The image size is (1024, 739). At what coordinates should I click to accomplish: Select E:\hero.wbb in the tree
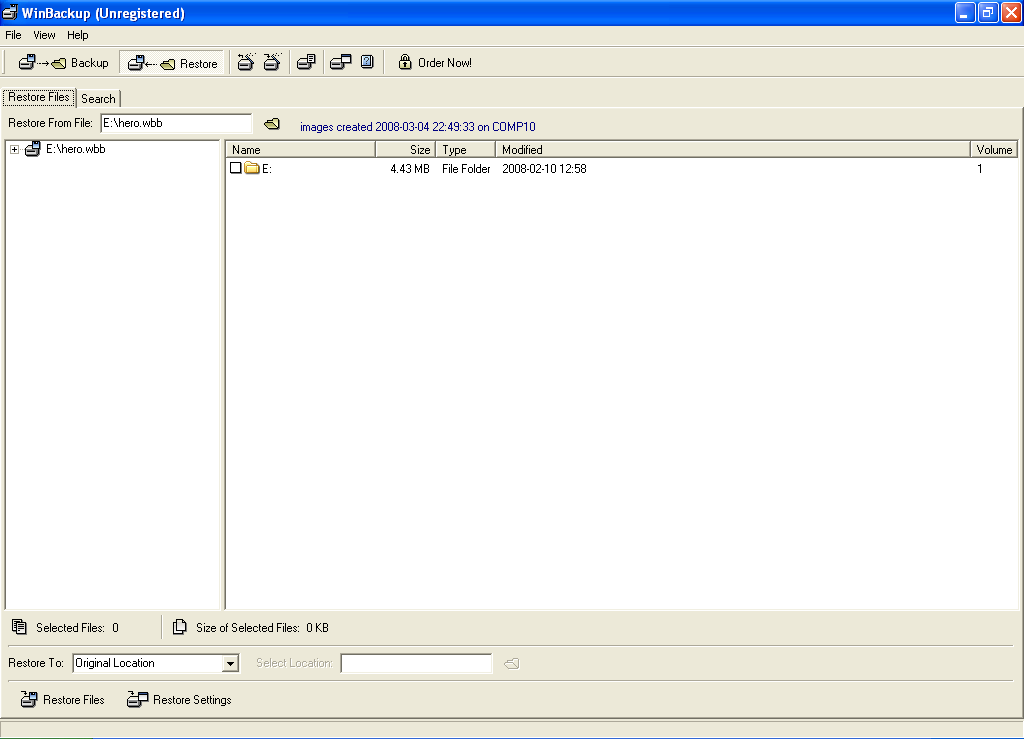click(x=75, y=149)
